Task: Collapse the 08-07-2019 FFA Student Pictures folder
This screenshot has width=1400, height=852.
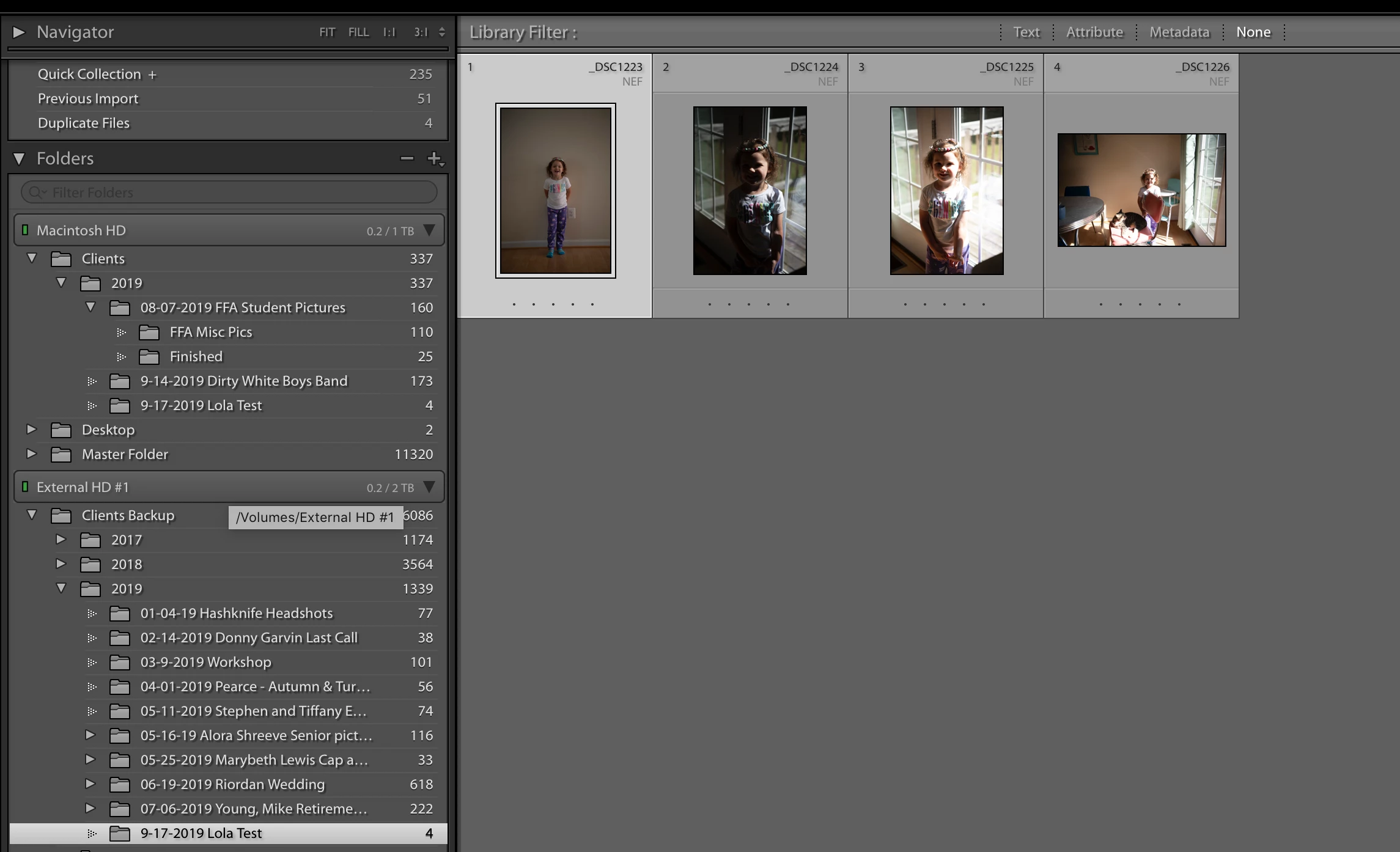Action: pyautogui.click(x=90, y=307)
